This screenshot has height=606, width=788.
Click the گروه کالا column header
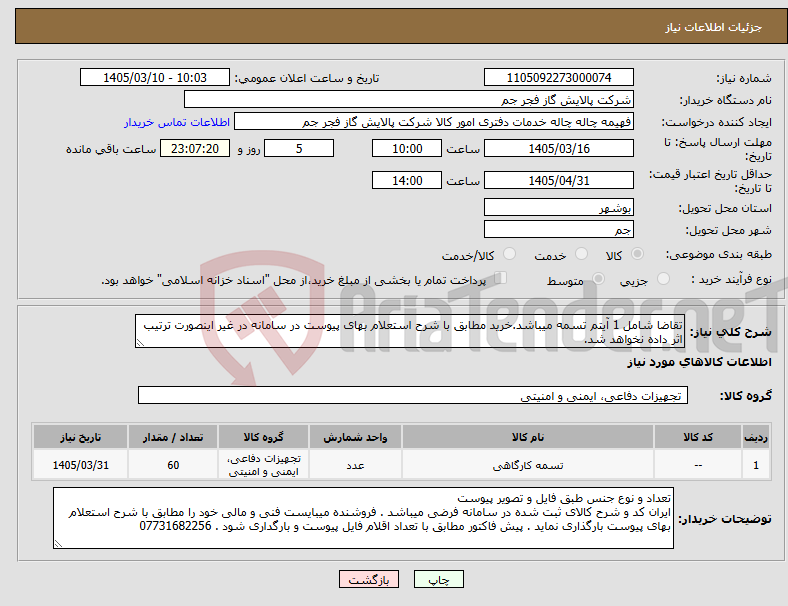point(263,437)
